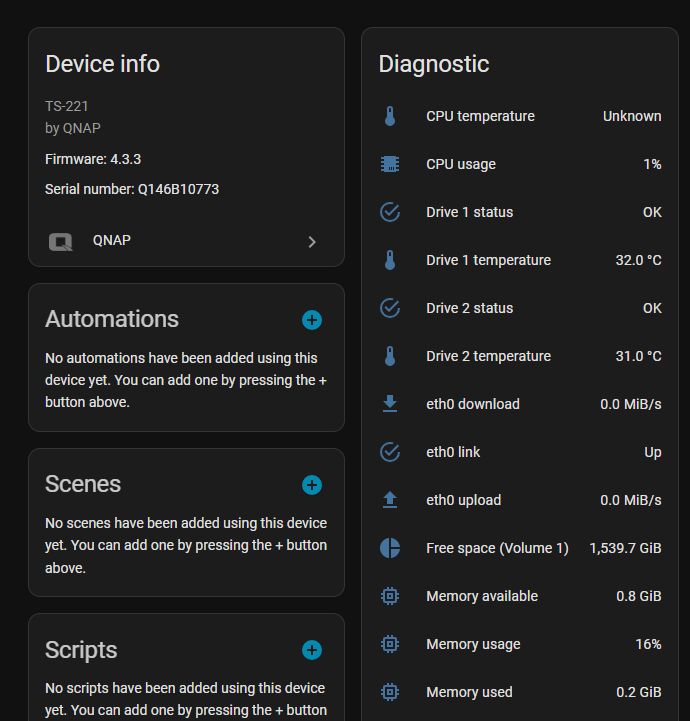This screenshot has height=721, width=690.
Task: Click the Drive 2 temperature thermometer icon
Action: click(390, 356)
